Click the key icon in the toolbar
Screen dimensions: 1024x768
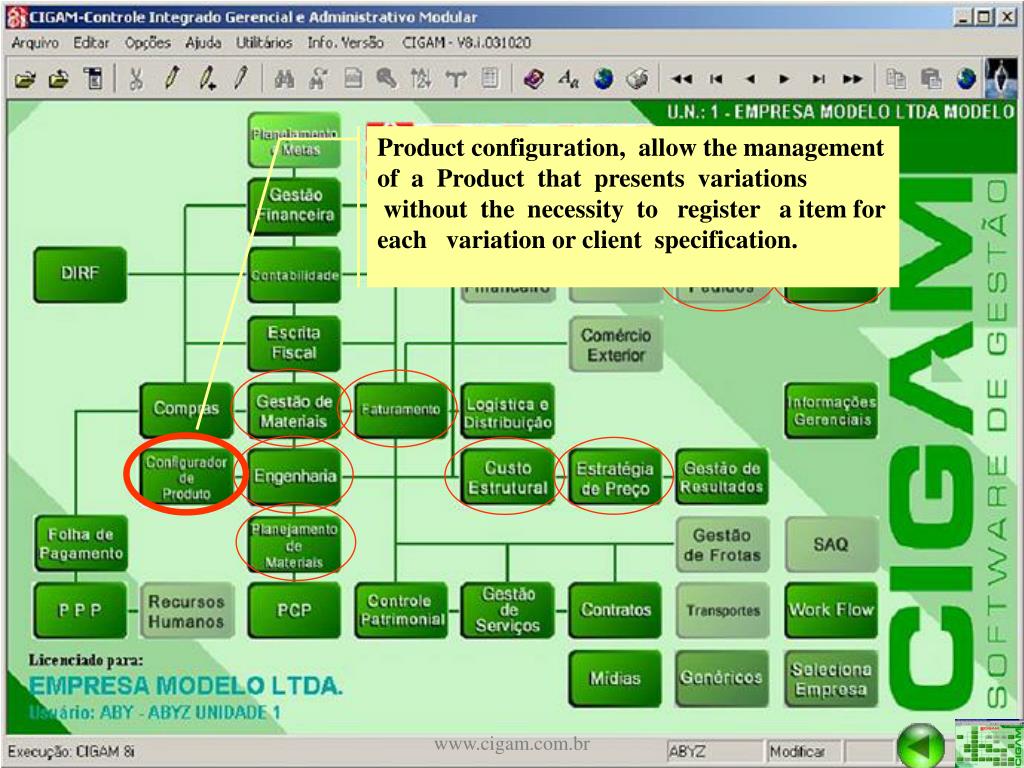[387, 79]
